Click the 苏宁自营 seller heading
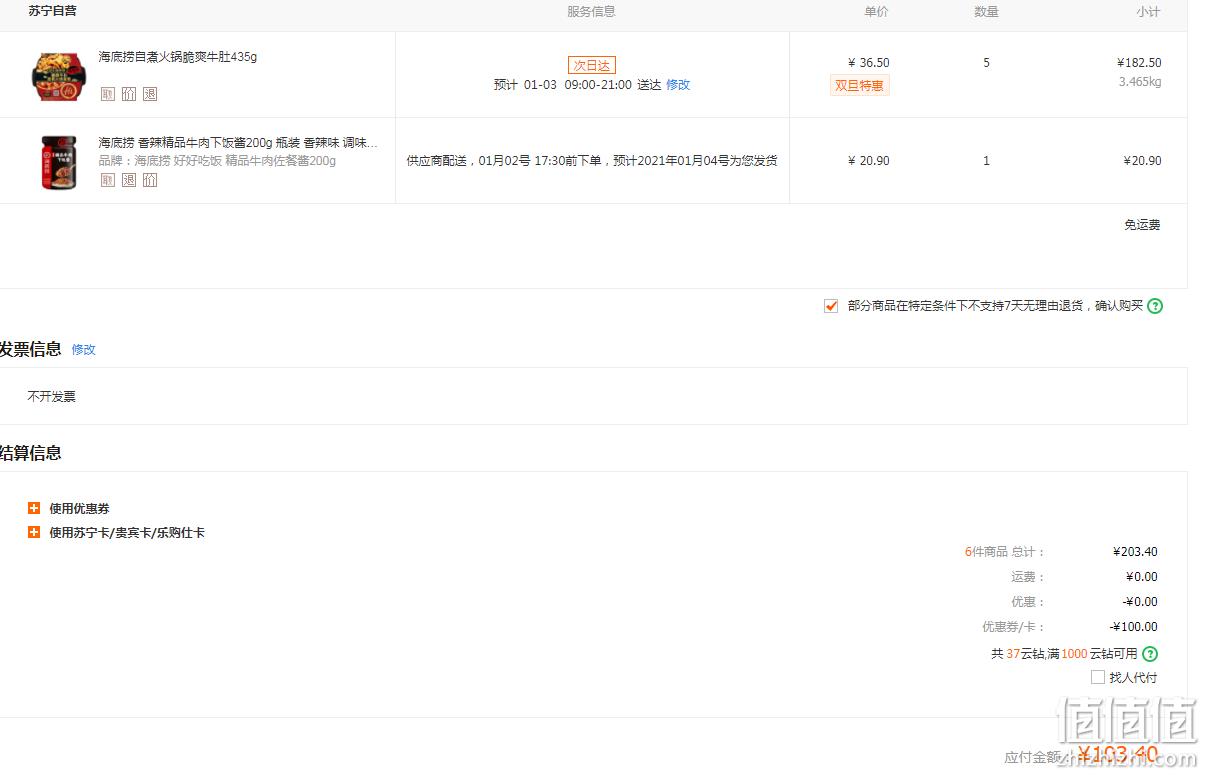 (52, 11)
